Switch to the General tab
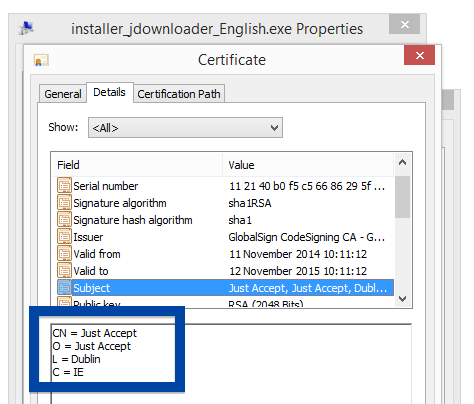Image resolution: width=474 pixels, height=404 pixels. click(63, 94)
